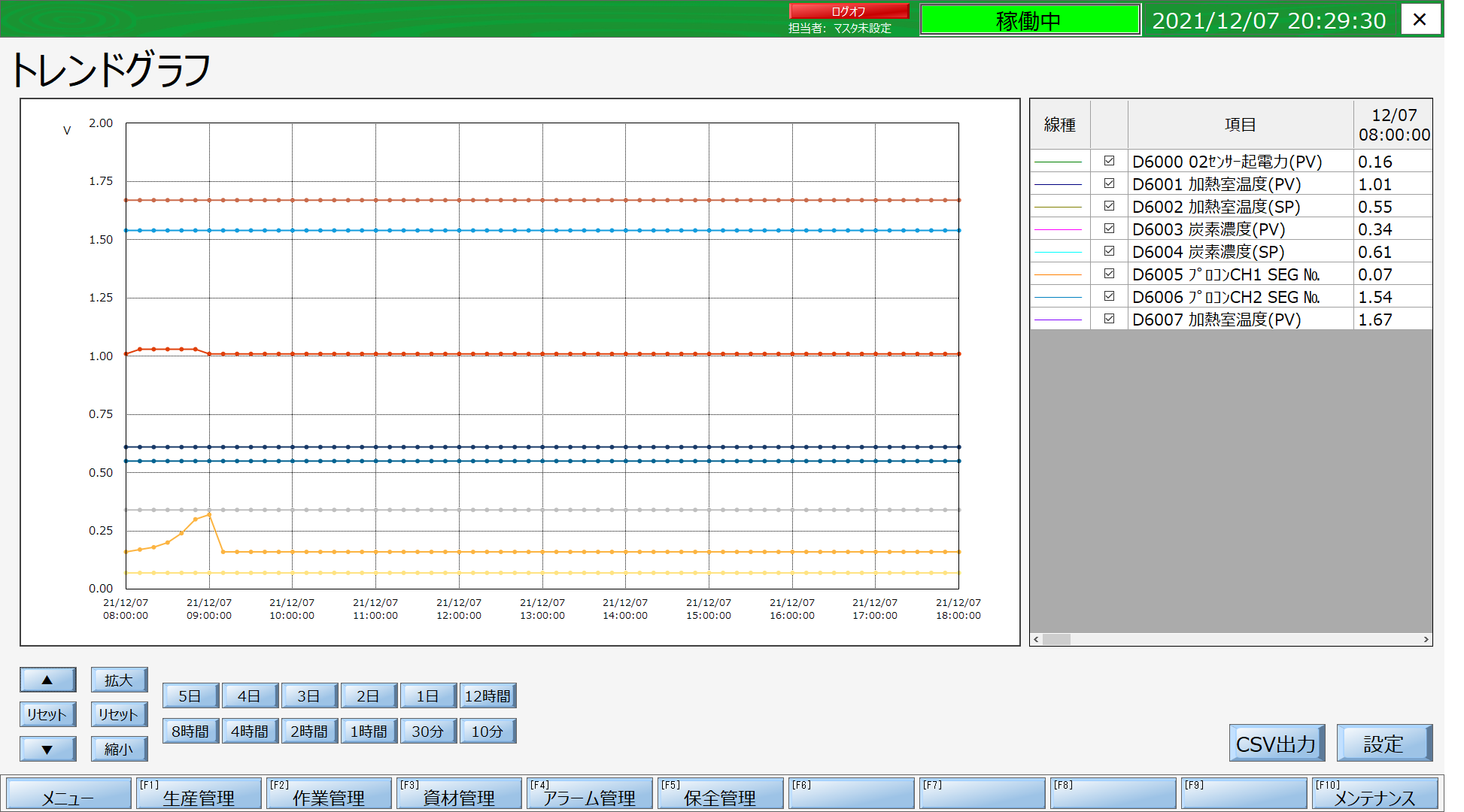Set time range to 10分
The image size is (1464, 812).
pos(487,731)
